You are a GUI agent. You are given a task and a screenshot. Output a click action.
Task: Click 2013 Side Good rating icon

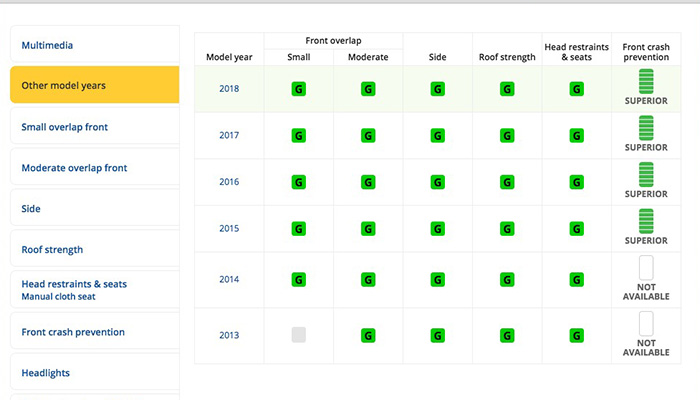pyautogui.click(x=438, y=335)
